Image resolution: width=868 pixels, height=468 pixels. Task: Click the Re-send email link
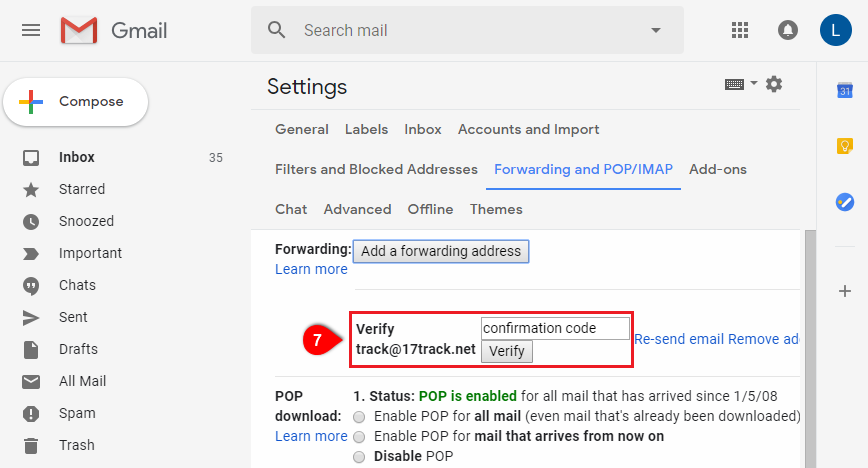pyautogui.click(x=679, y=339)
